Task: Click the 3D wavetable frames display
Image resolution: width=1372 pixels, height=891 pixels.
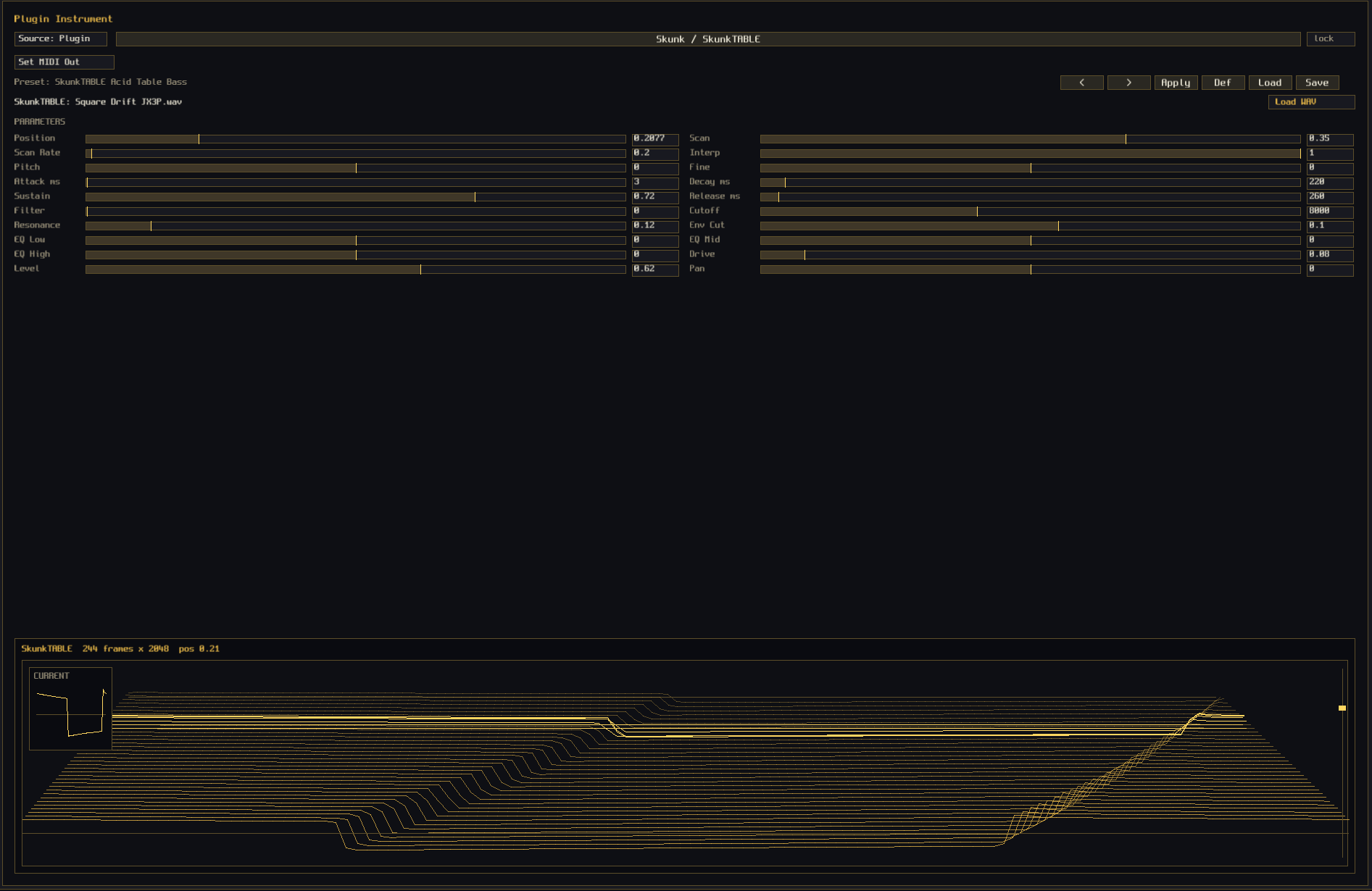Action: pyautogui.click(x=684, y=763)
